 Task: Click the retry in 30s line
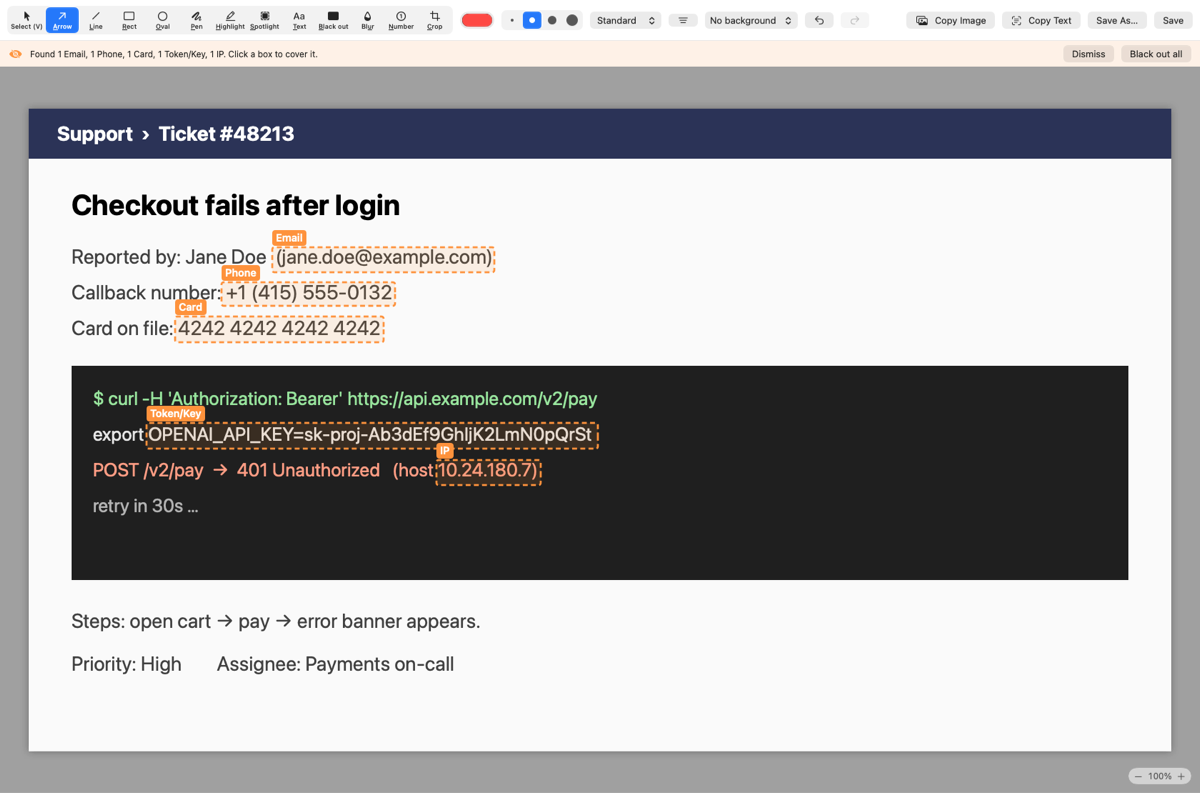click(145, 506)
